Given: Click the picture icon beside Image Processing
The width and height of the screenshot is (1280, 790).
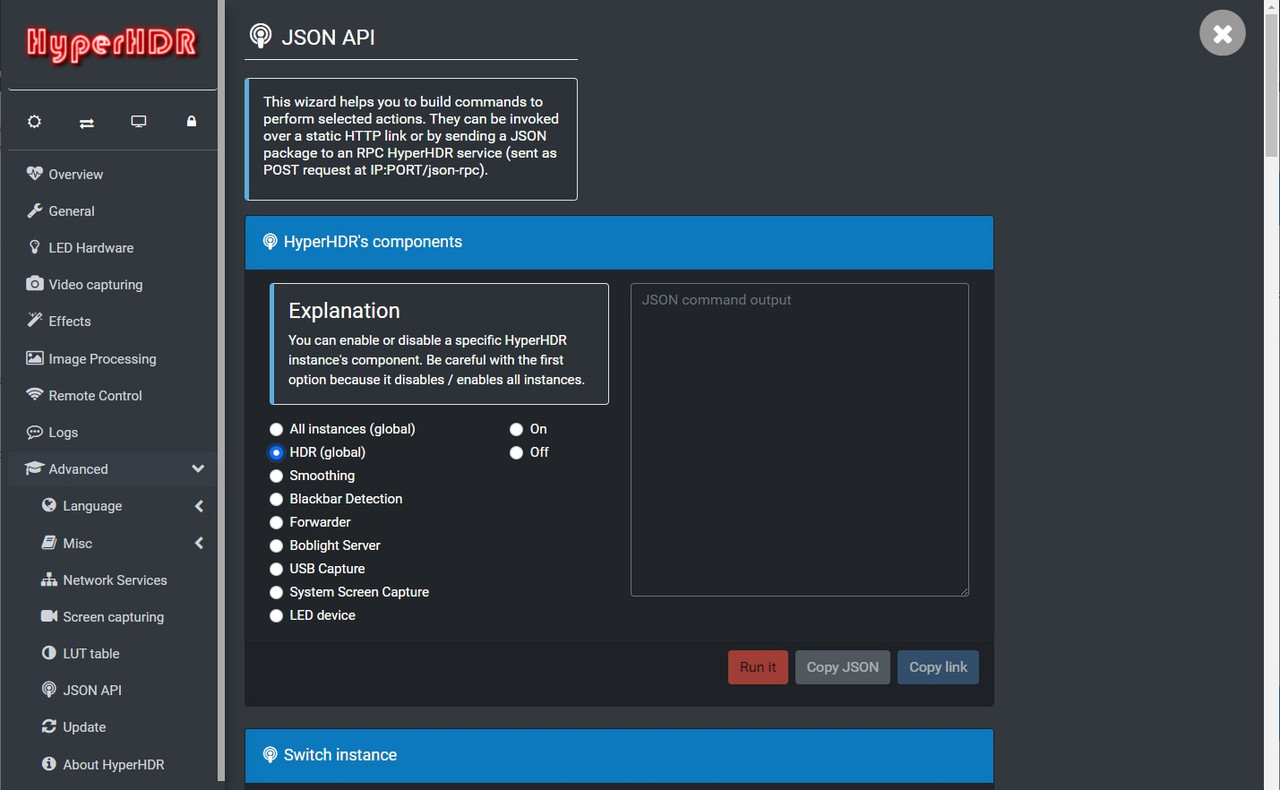Looking at the screenshot, I should point(34,358).
